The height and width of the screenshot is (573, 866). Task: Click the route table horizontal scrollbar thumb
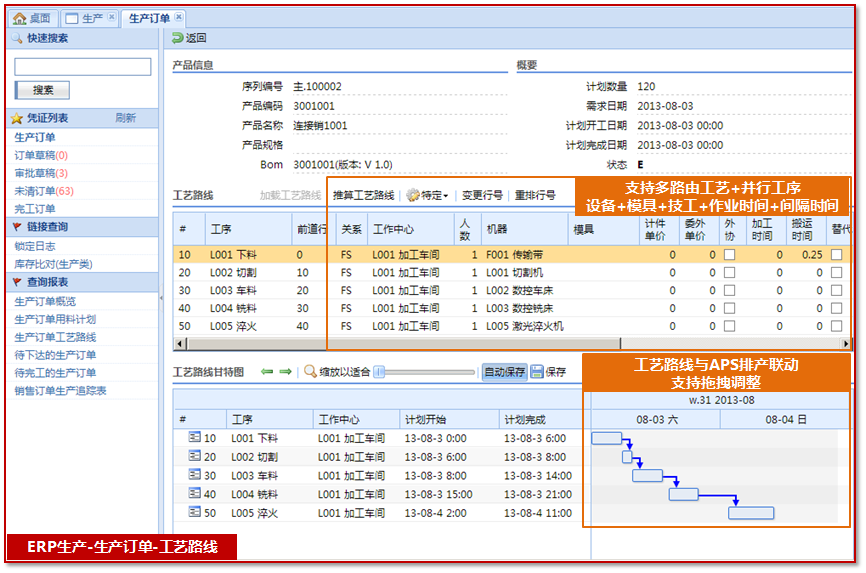tap(404, 344)
